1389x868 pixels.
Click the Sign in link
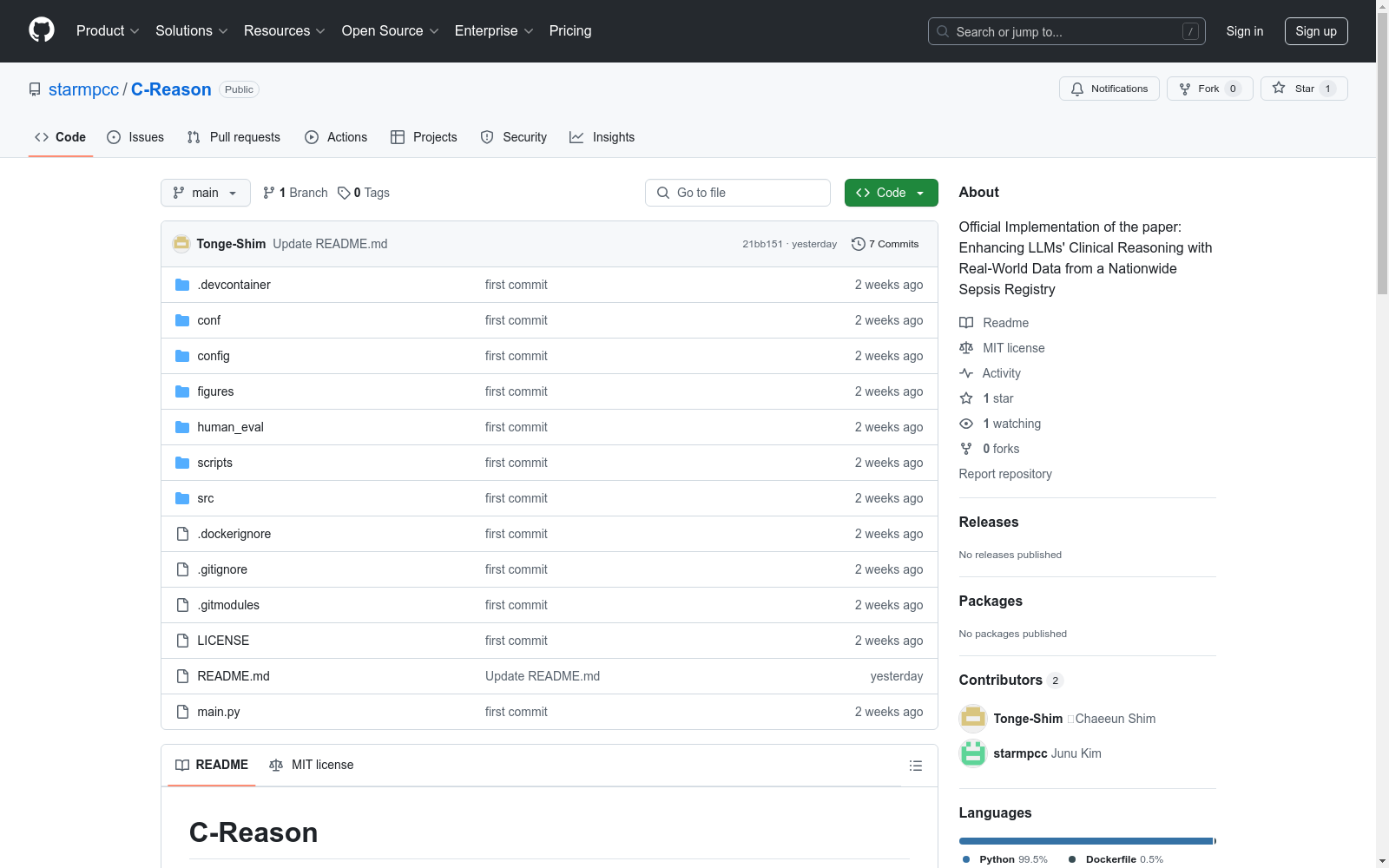click(1245, 31)
